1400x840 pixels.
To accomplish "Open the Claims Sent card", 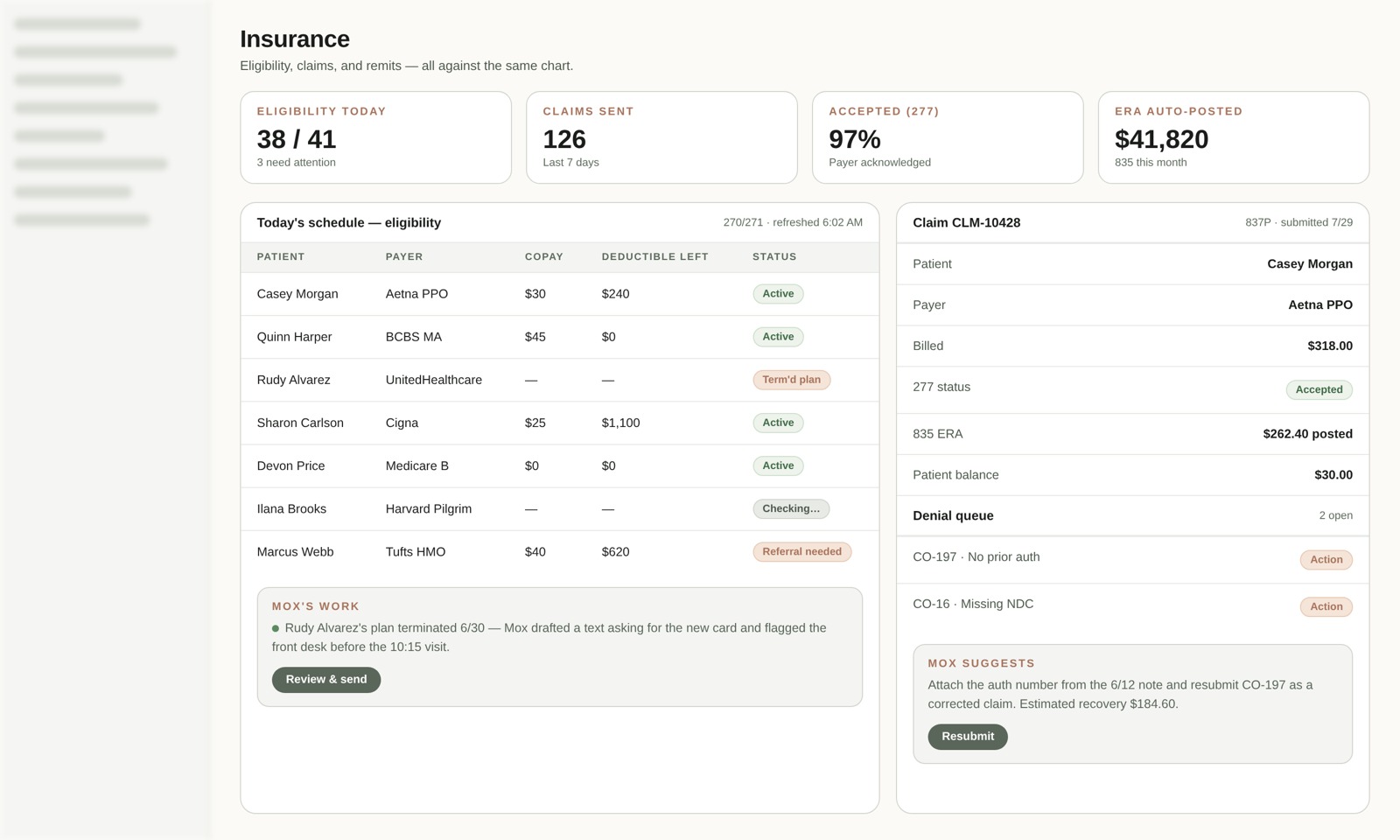I will 661,137.
